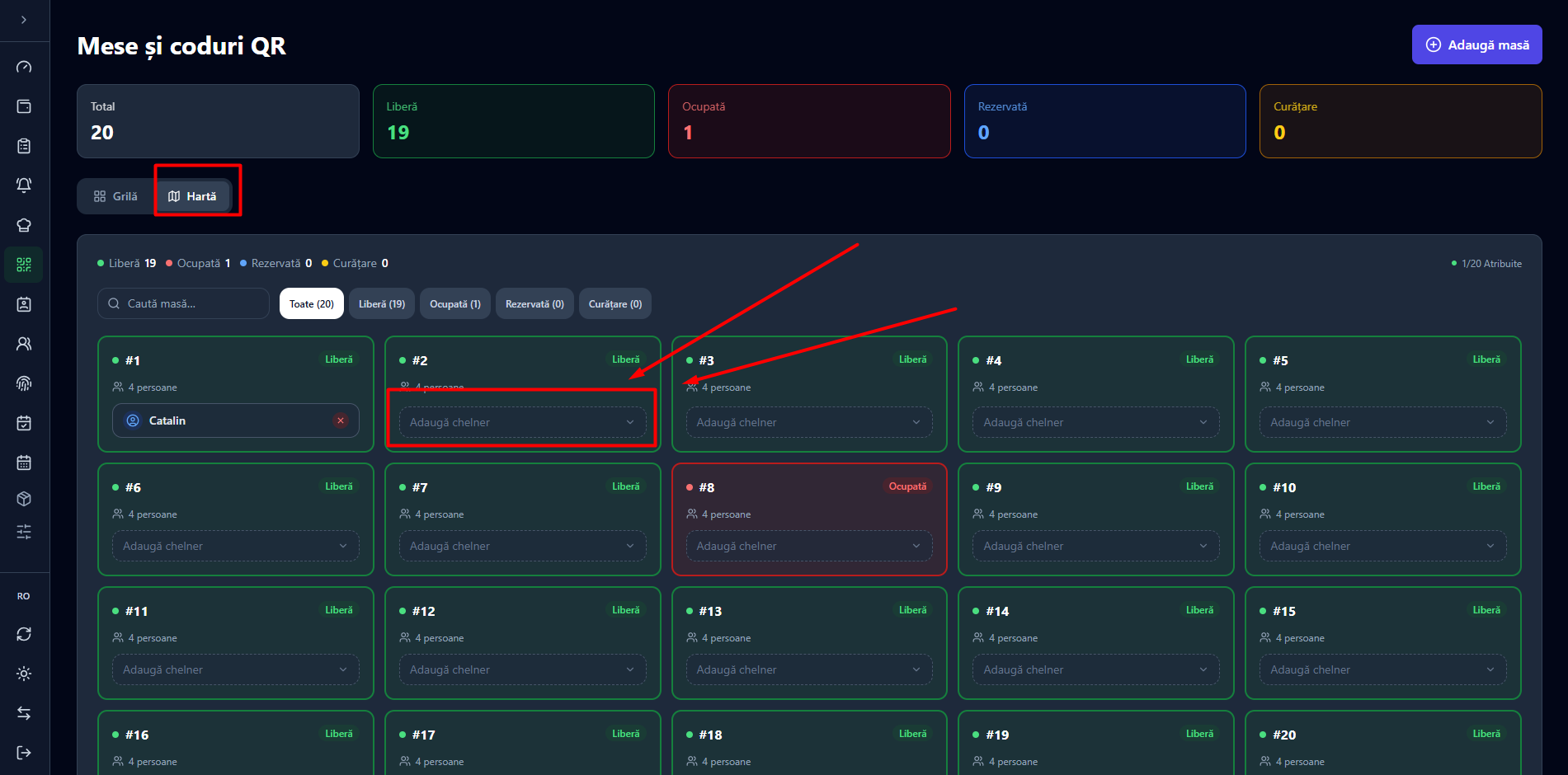Open the fingerprint icon in sidebar
The width and height of the screenshot is (1568, 775).
24,383
